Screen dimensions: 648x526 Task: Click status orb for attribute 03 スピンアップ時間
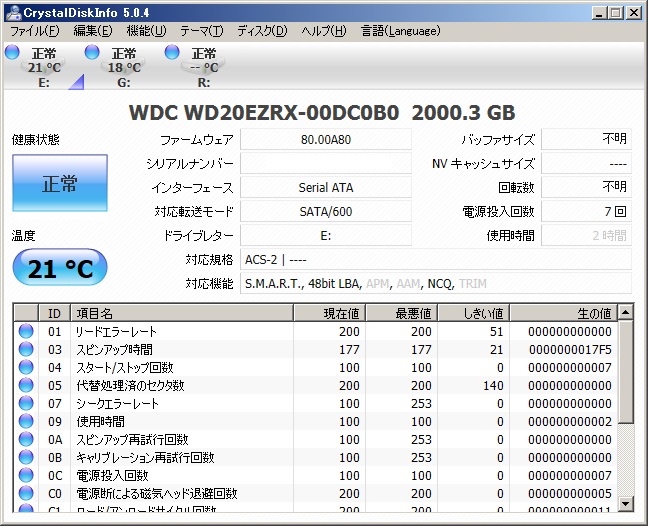point(26,349)
